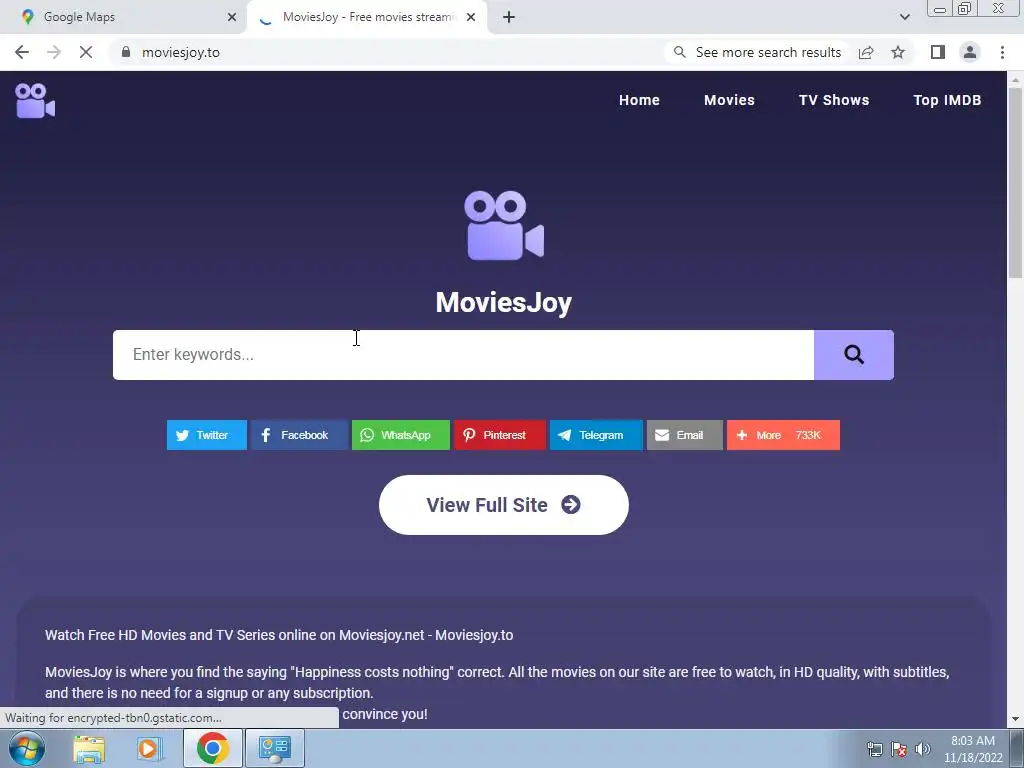Open the TV Shows menu item
Screen dimensions: 1024x768
point(834,100)
